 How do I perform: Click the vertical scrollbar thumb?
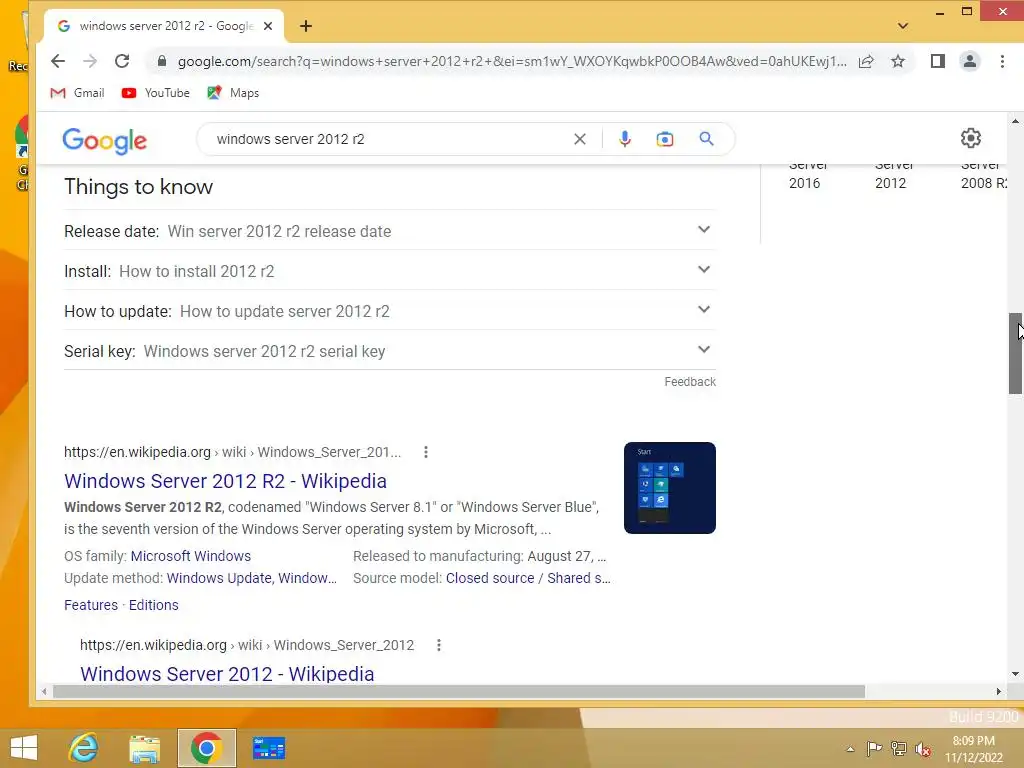click(1015, 353)
